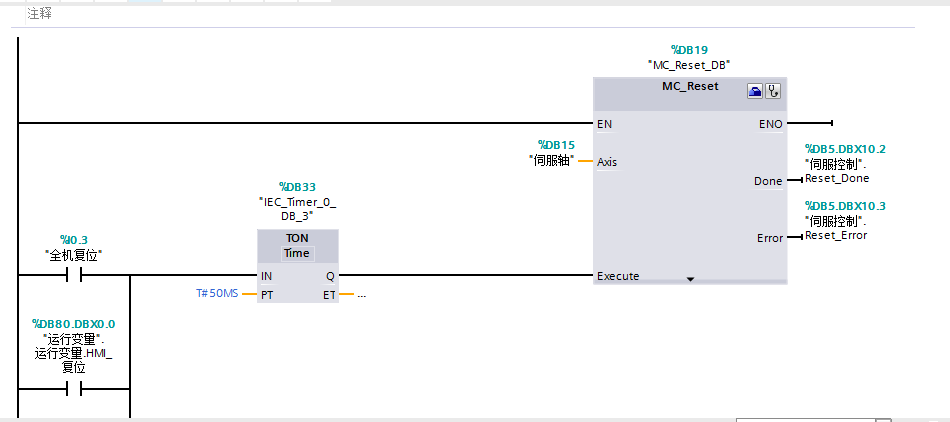950x422 pixels.
Task: Select the "伺服轴" Axis operand
Action: pyautogui.click(x=551, y=161)
